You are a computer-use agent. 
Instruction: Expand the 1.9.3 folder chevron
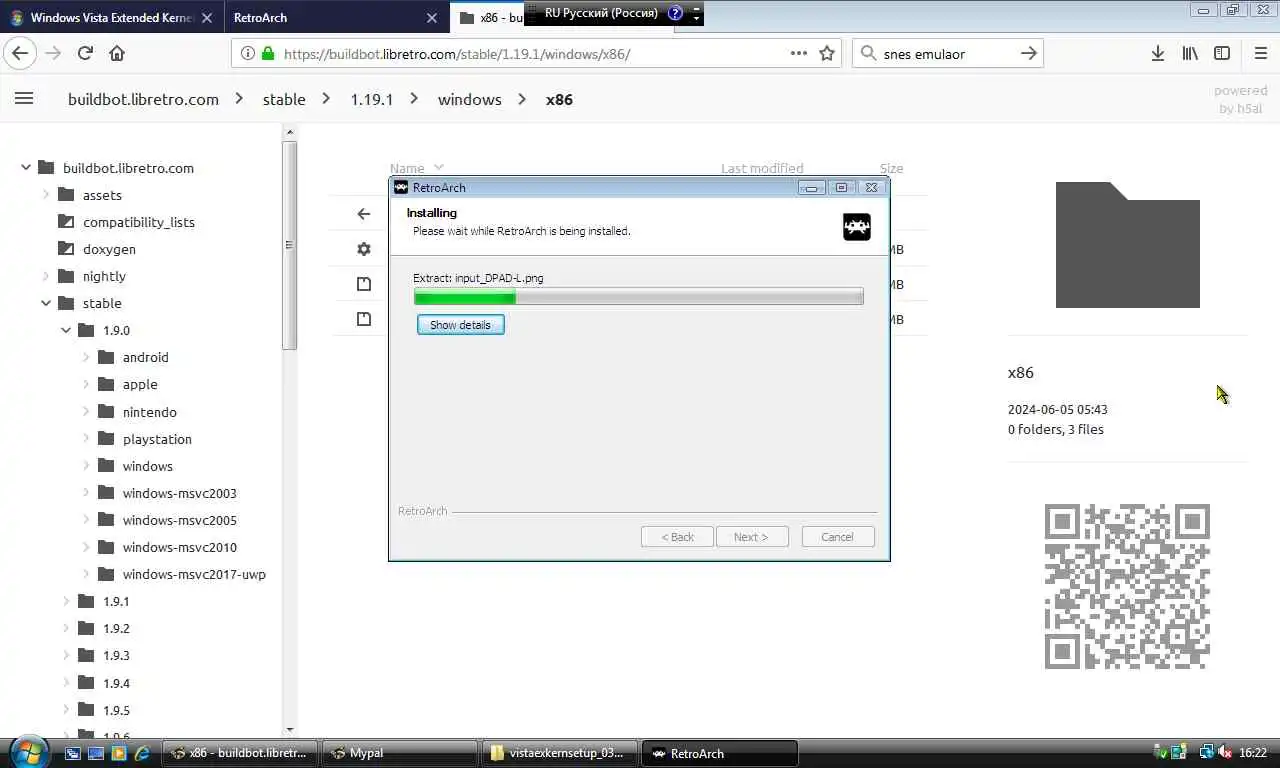point(66,654)
